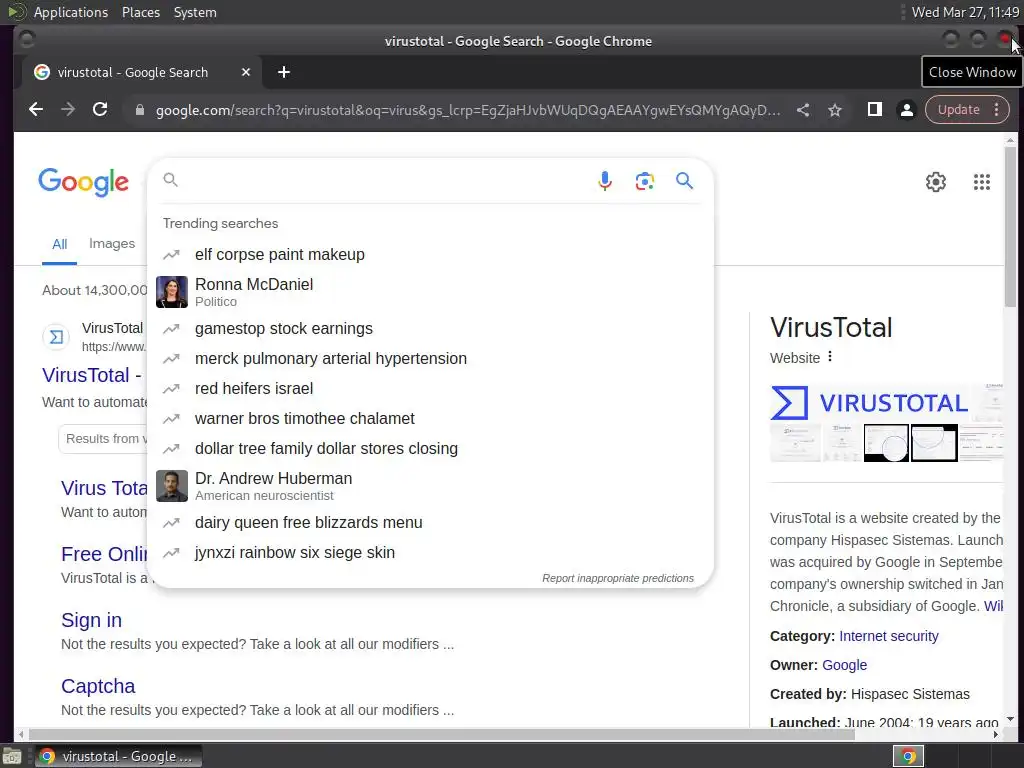This screenshot has height=768, width=1024.
Task: View site information padlock icon
Action: [139, 110]
